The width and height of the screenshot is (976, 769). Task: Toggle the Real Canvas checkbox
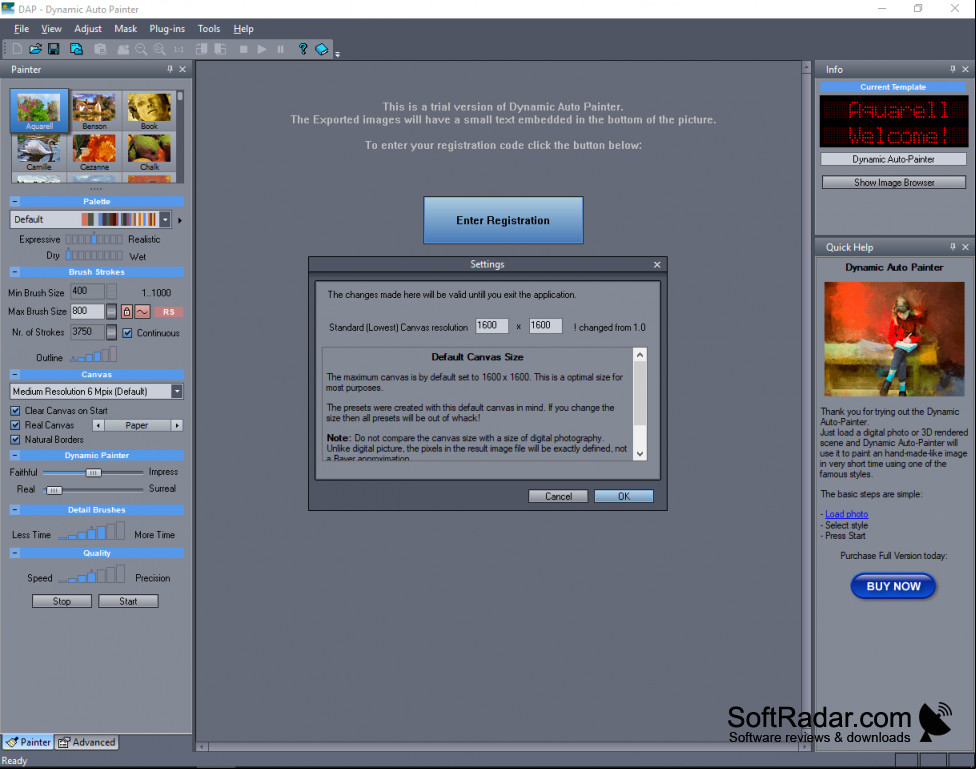point(16,425)
